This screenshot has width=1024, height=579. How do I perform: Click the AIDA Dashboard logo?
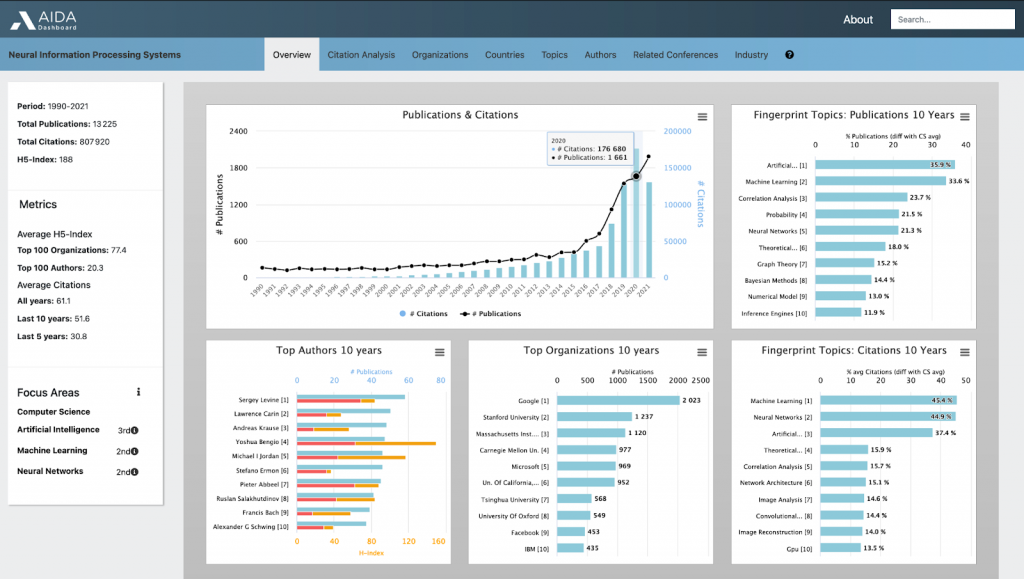[47, 18]
